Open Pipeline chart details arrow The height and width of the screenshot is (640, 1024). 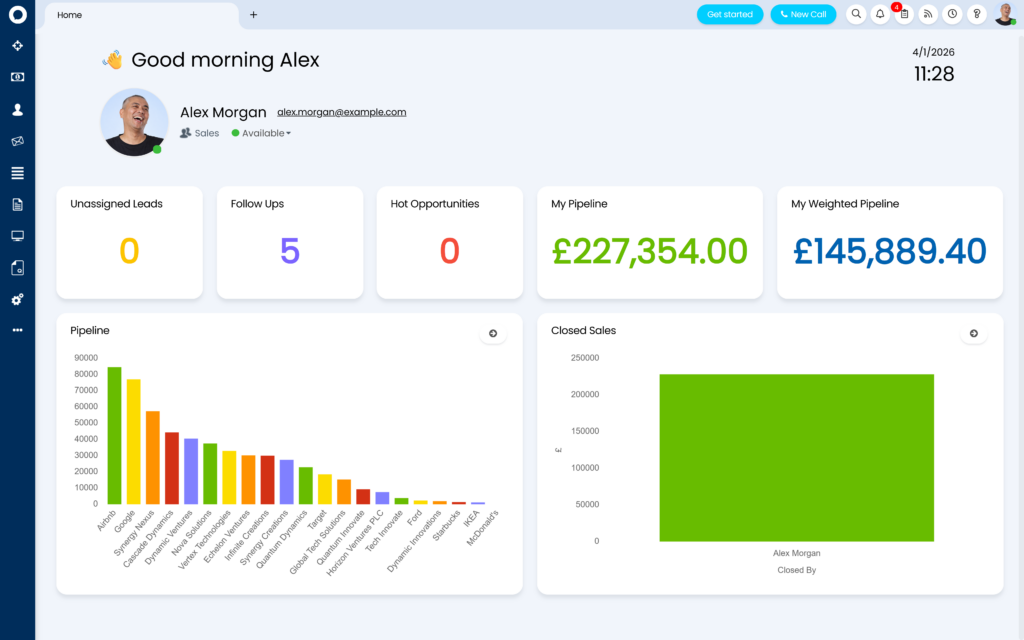tap(492, 334)
